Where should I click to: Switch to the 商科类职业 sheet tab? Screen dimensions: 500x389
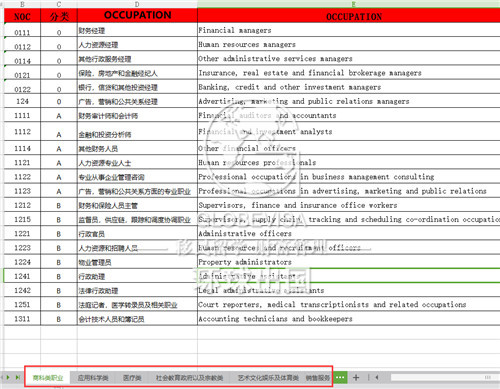(x=48, y=378)
